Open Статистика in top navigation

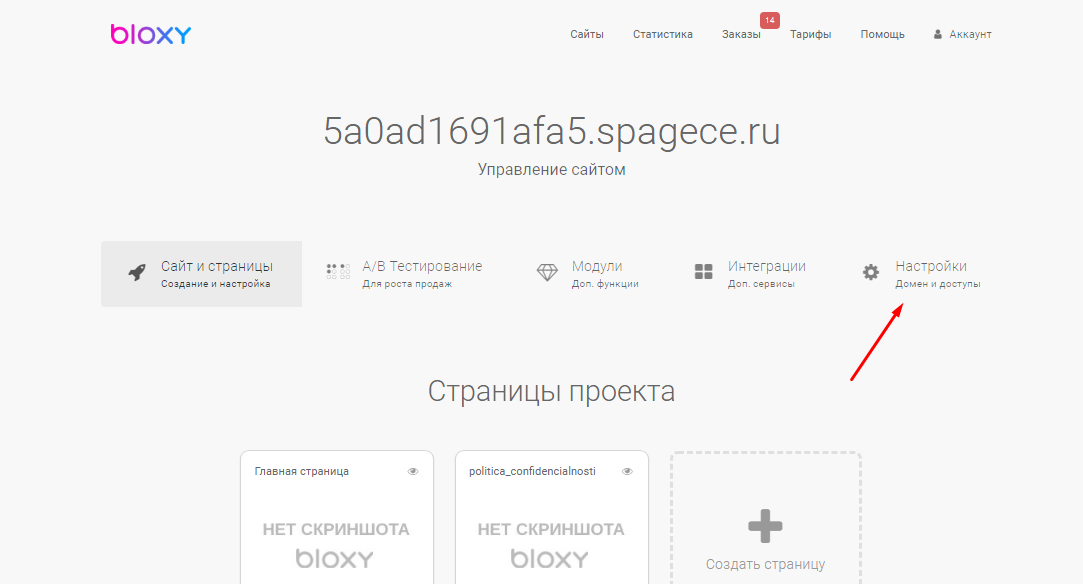(x=662, y=35)
